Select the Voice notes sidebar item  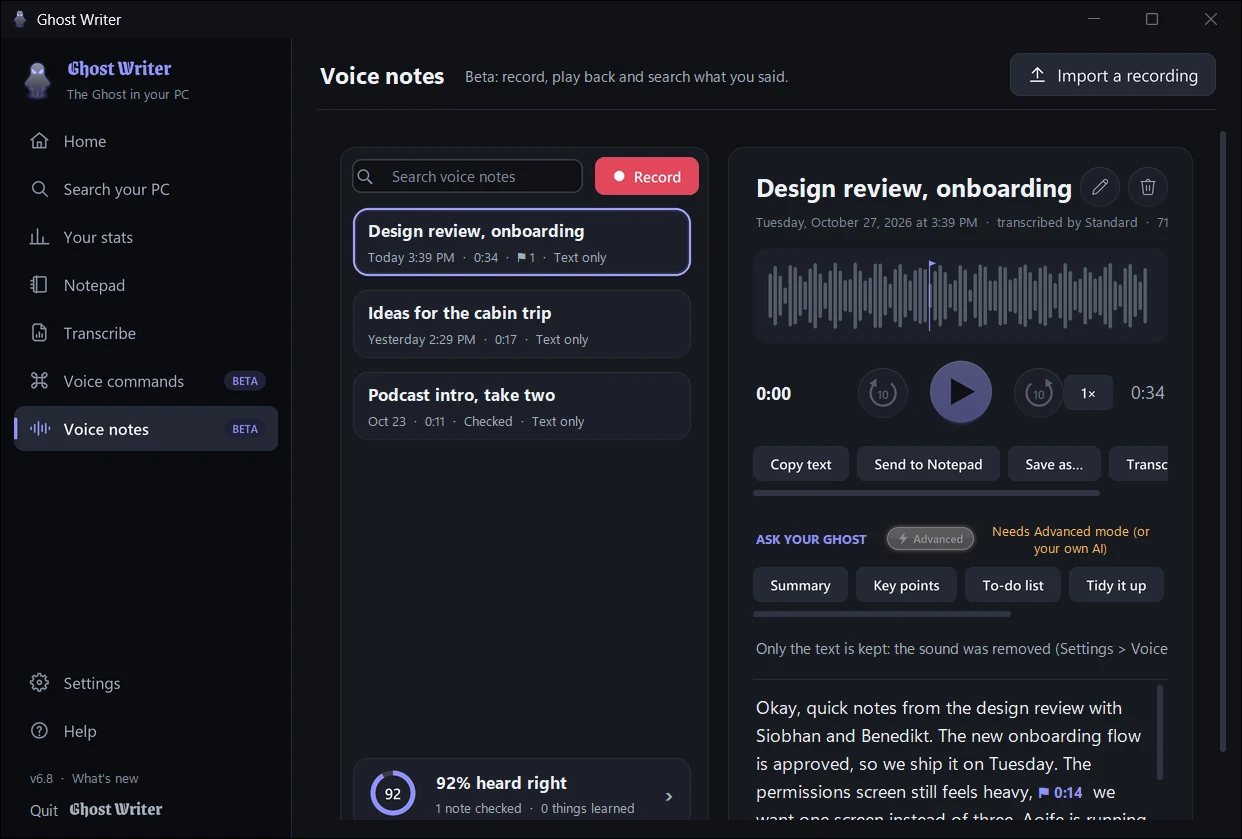[x=146, y=429]
